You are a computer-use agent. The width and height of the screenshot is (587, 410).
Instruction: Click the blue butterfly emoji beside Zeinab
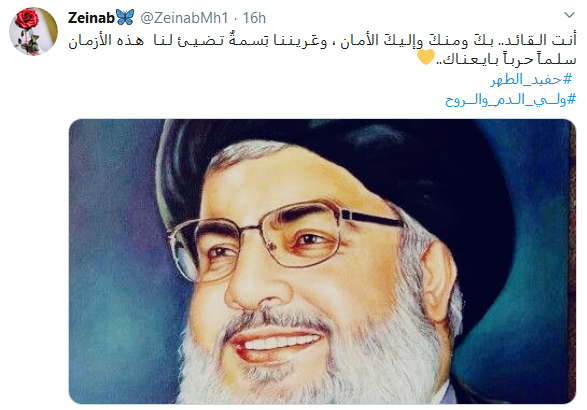pos(125,17)
